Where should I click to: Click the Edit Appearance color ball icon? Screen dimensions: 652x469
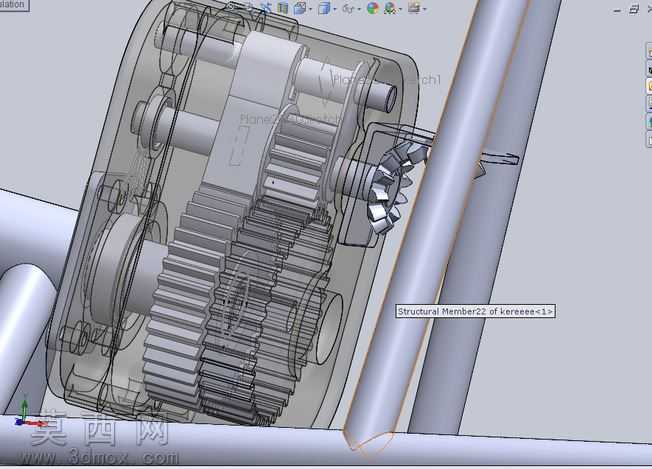click(x=373, y=8)
